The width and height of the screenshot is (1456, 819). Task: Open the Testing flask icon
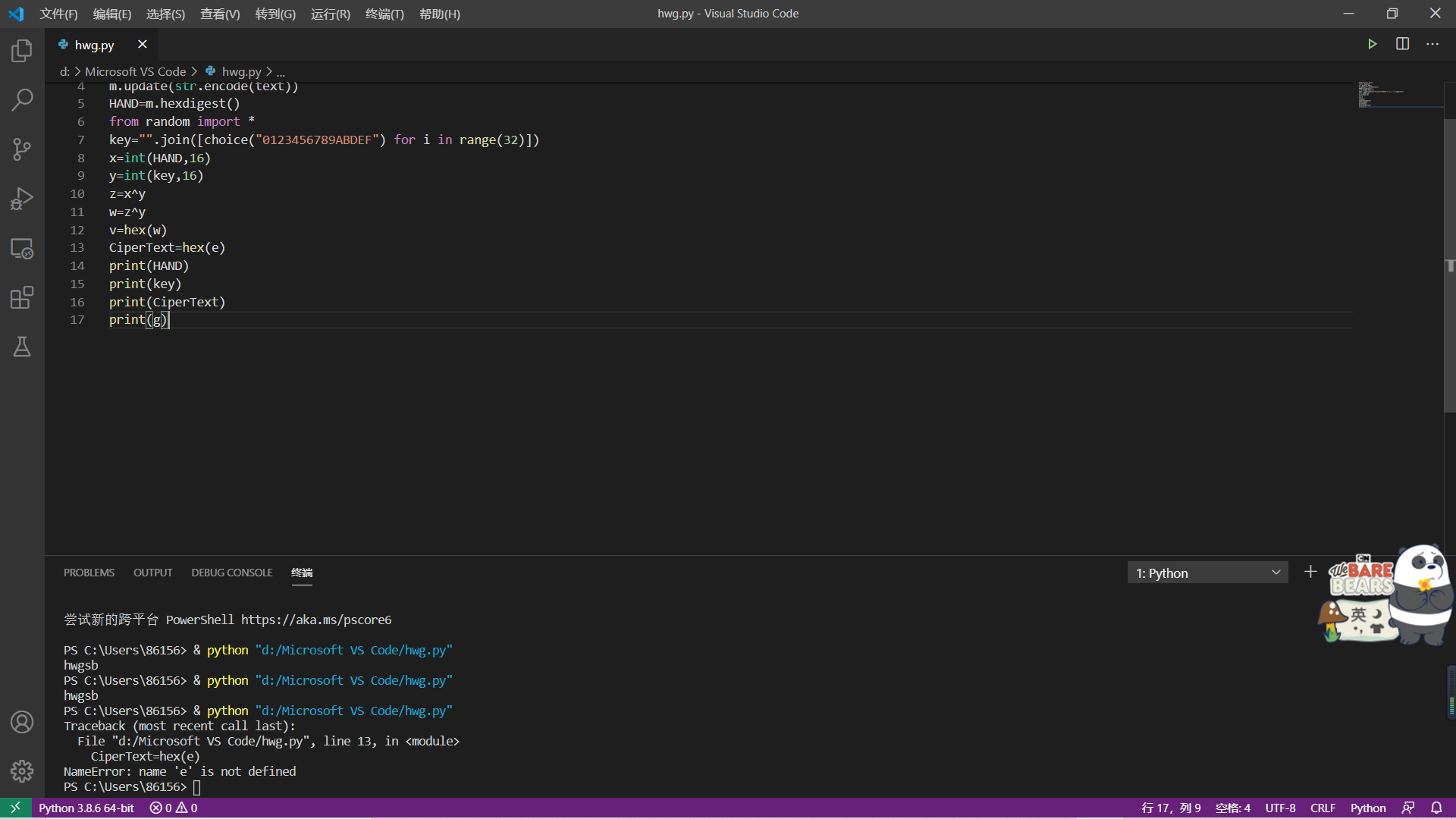coord(22,347)
